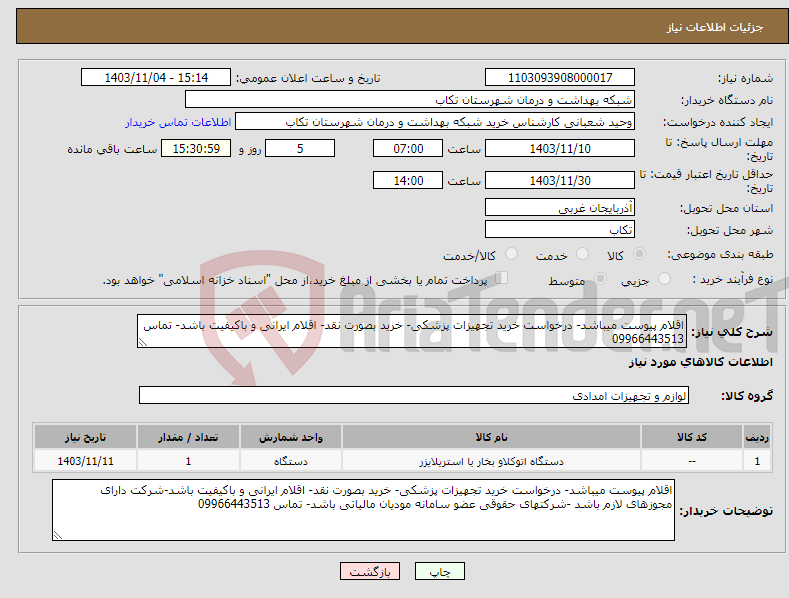This screenshot has height=598, width=789.
Task: Click the کد کالا column header
Action: [x=692, y=437]
